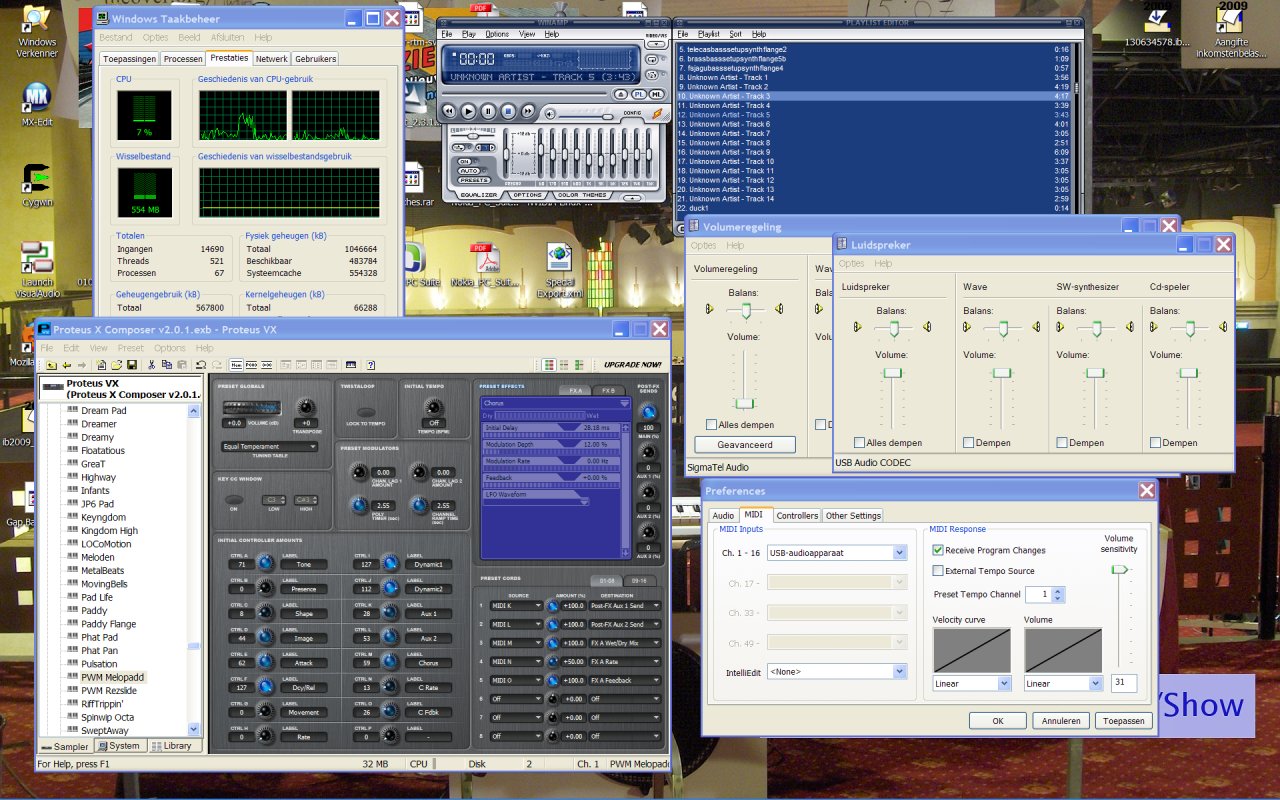Toggle the Winamp ML media library button
The height and width of the screenshot is (800, 1280).
click(657, 94)
